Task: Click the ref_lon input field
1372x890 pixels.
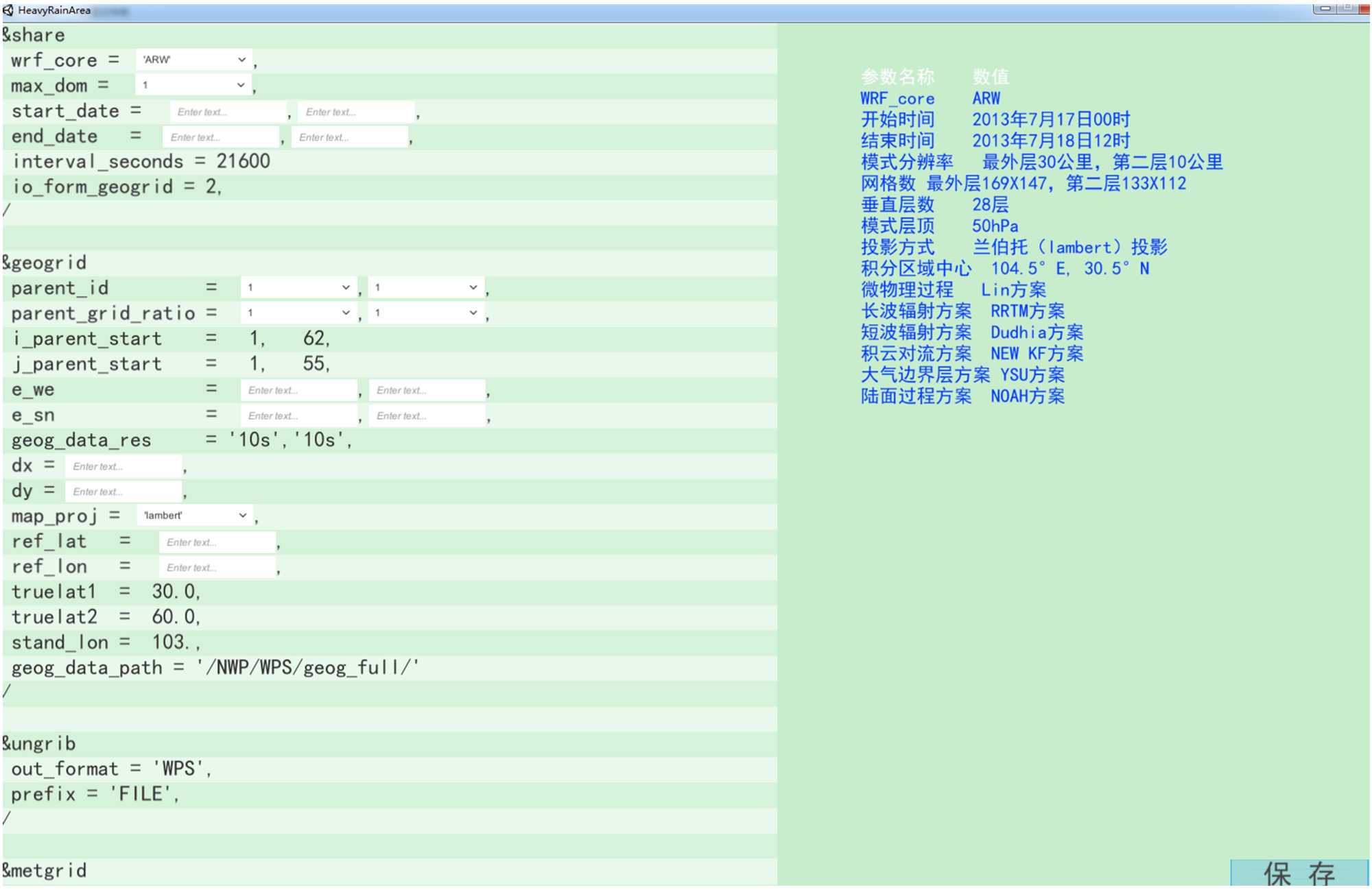Action: (x=217, y=568)
